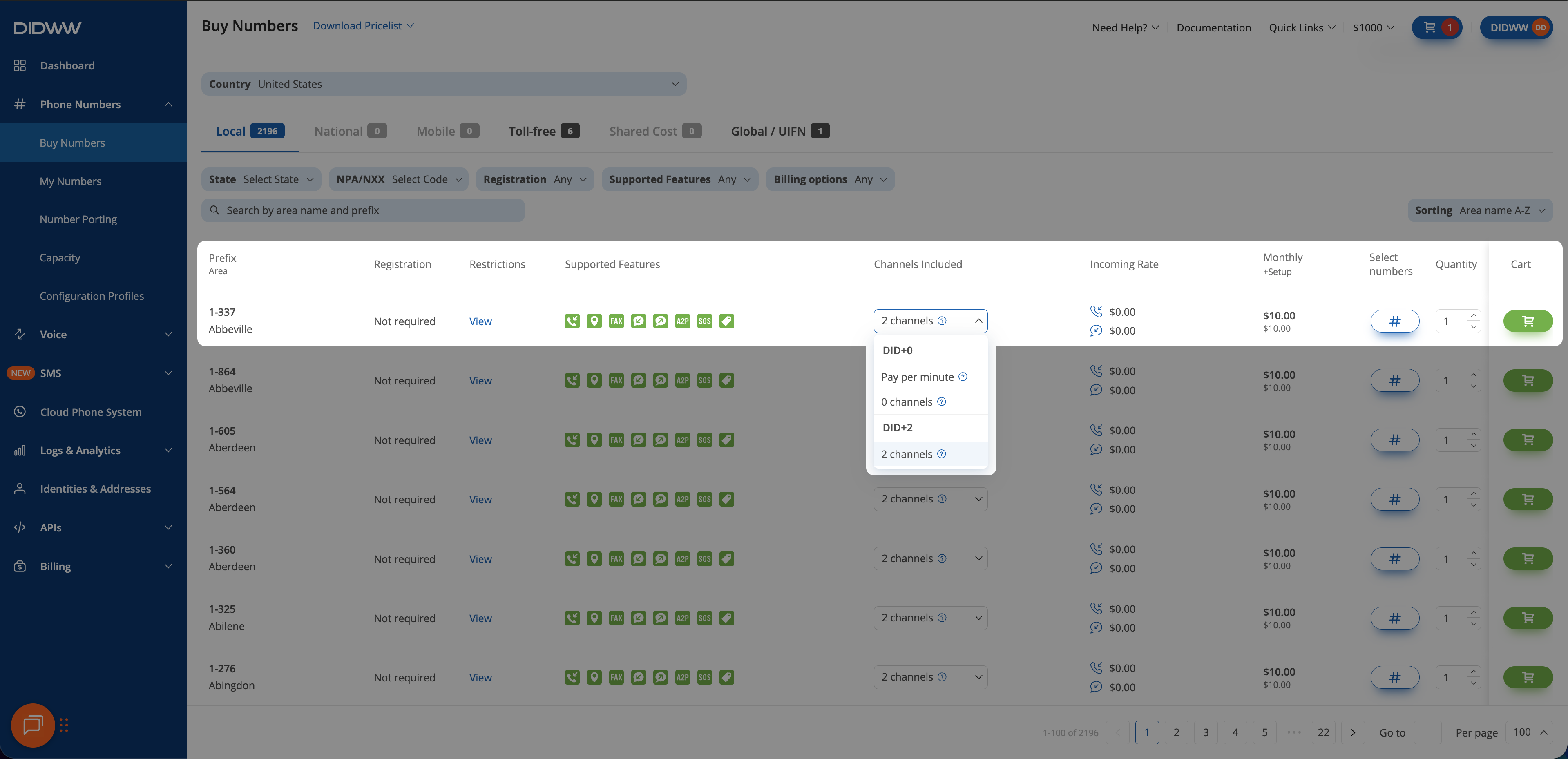Click the View restrictions link for 1-337
Screen dimensions: 1568x759
480,321
